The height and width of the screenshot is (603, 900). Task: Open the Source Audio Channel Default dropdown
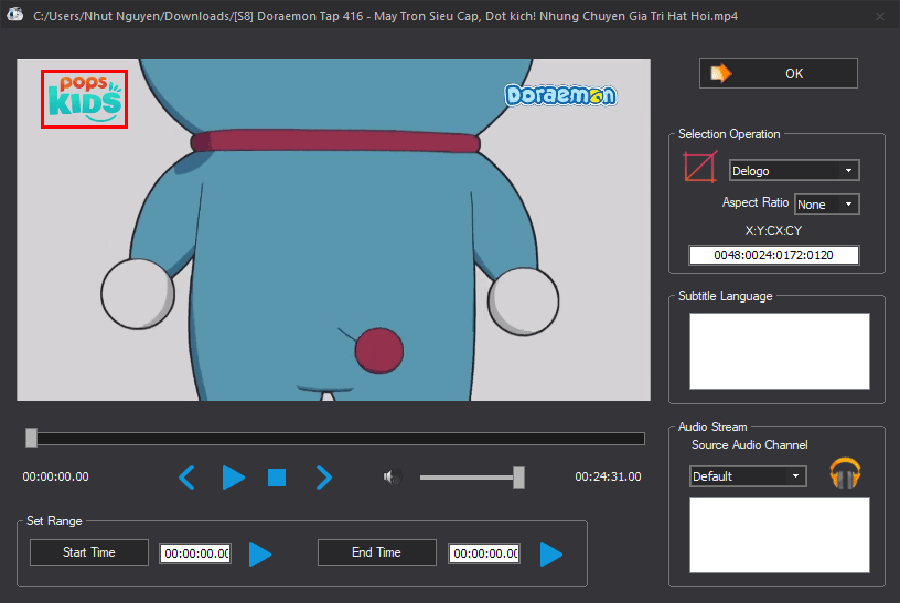[x=747, y=476]
